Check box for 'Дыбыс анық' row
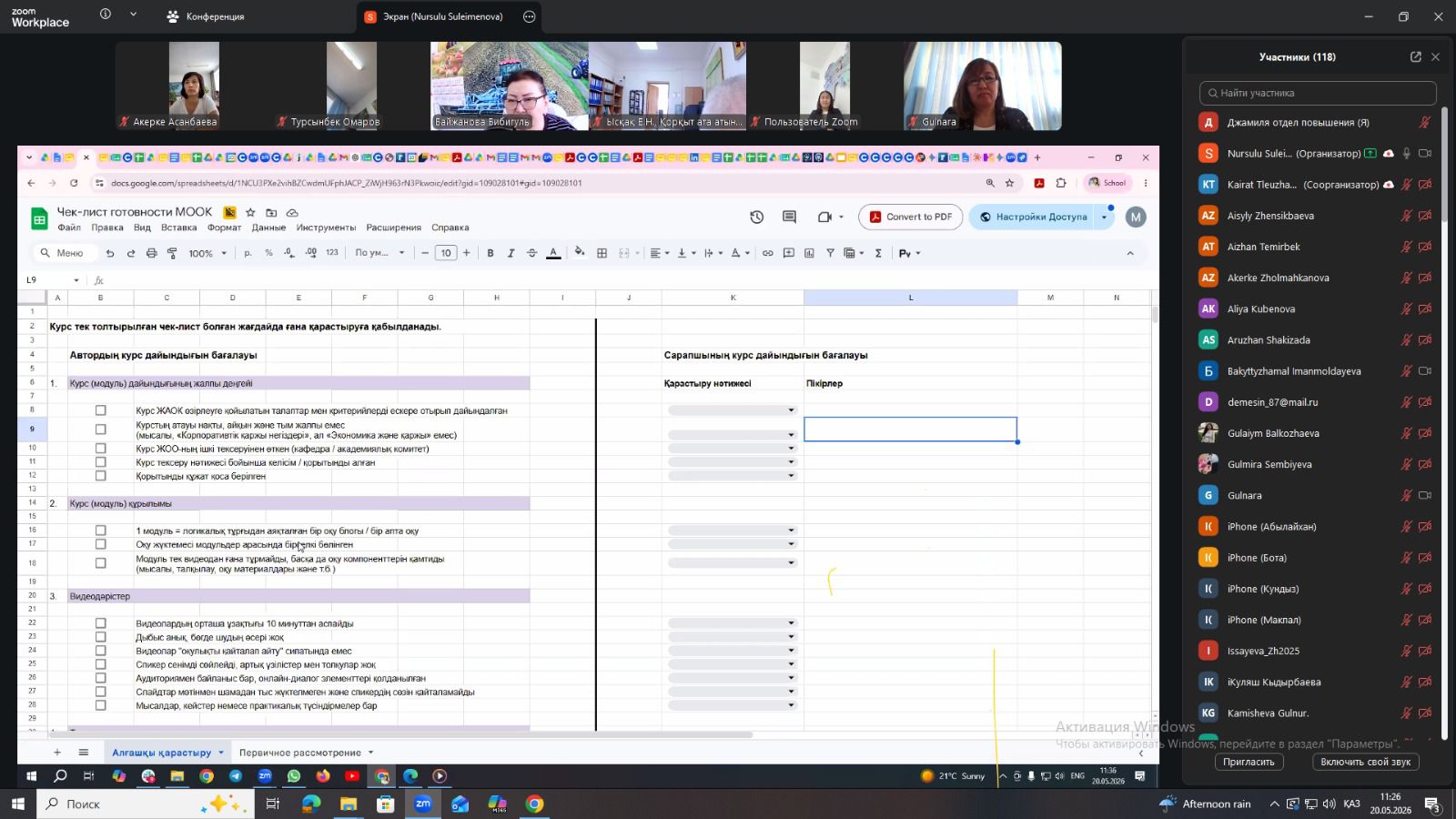Image resolution: width=1456 pixels, height=819 pixels. [x=100, y=637]
